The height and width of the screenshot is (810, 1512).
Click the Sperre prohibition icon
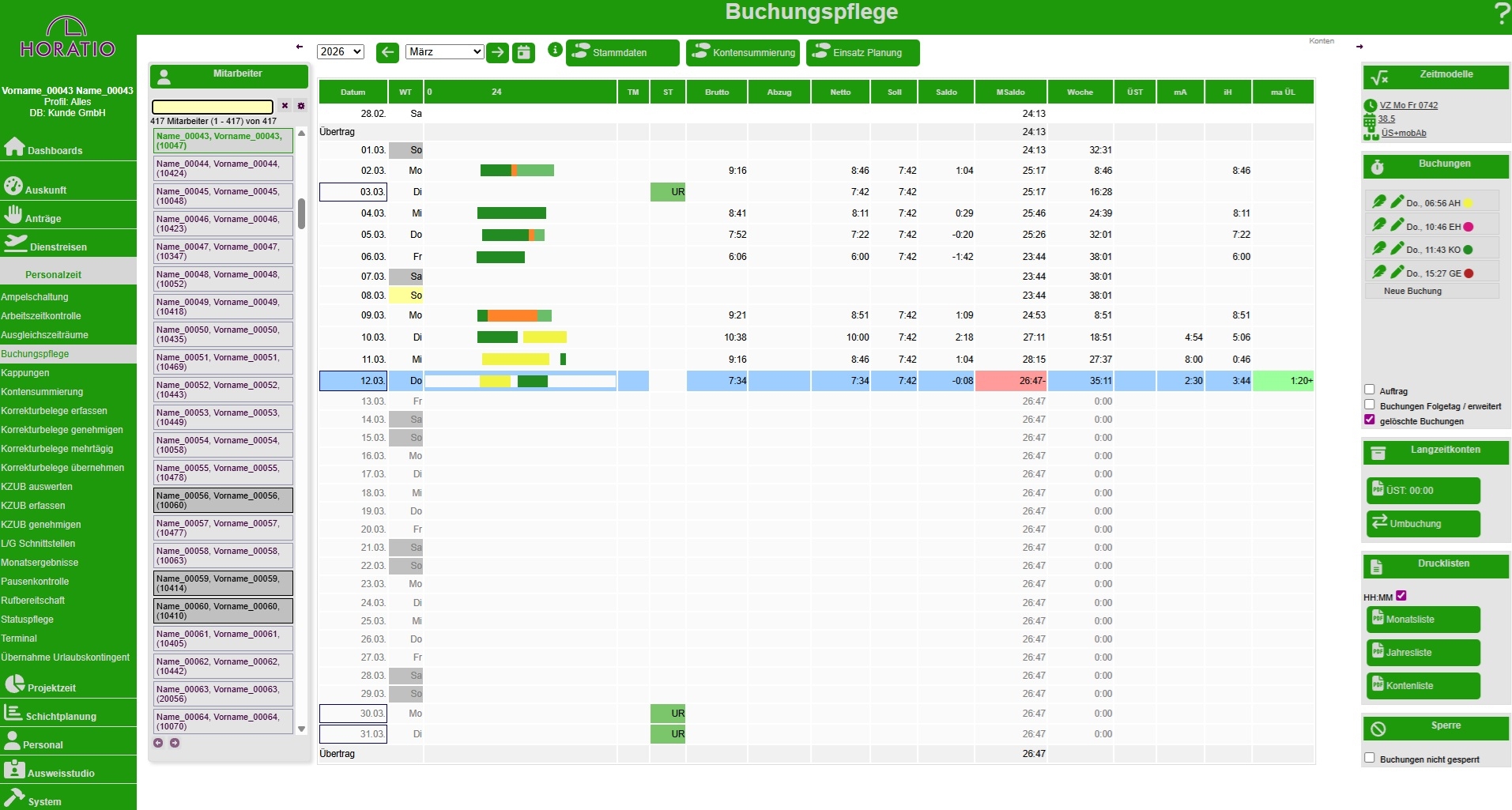(1378, 729)
